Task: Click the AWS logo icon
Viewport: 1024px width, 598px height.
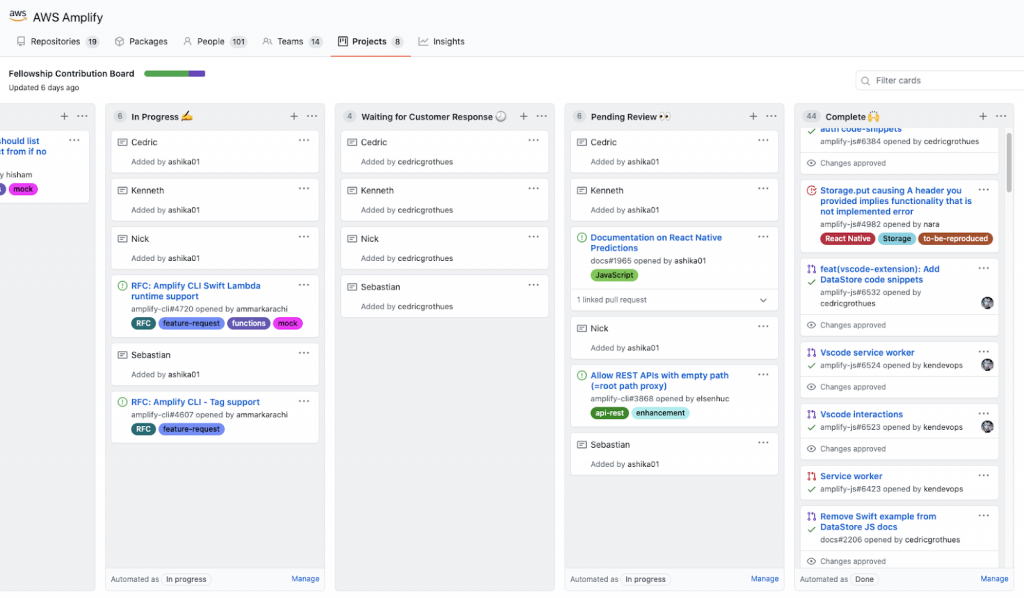Action: pyautogui.click(x=18, y=15)
